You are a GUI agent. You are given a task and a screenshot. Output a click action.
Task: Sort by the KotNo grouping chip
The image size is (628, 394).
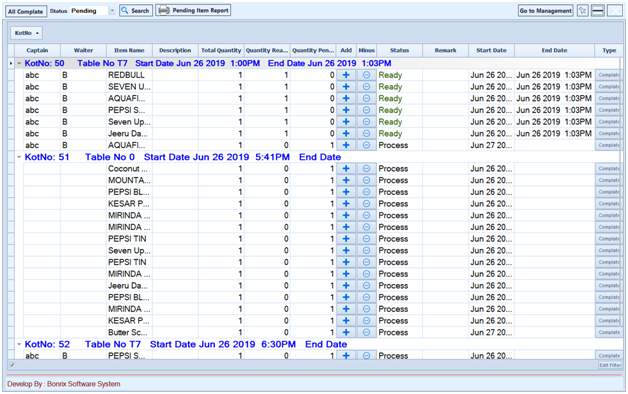click(26, 33)
